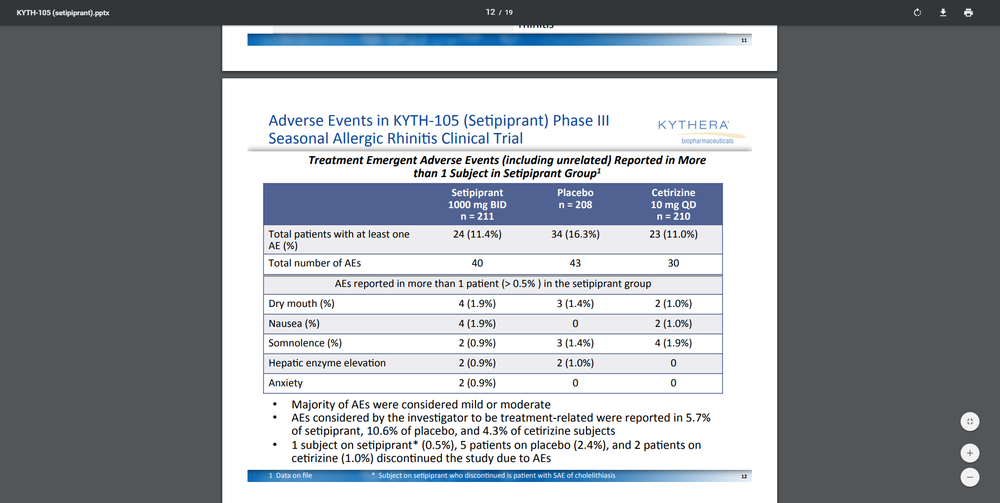
Task: Zoom in on the slide
Action: [x=969, y=451]
